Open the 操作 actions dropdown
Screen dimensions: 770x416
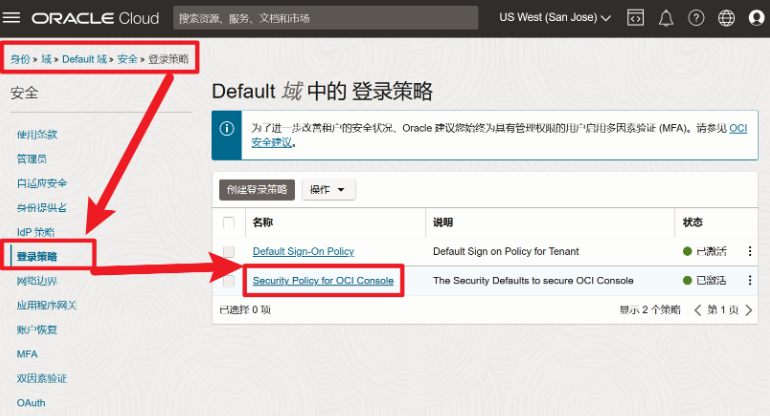328,190
